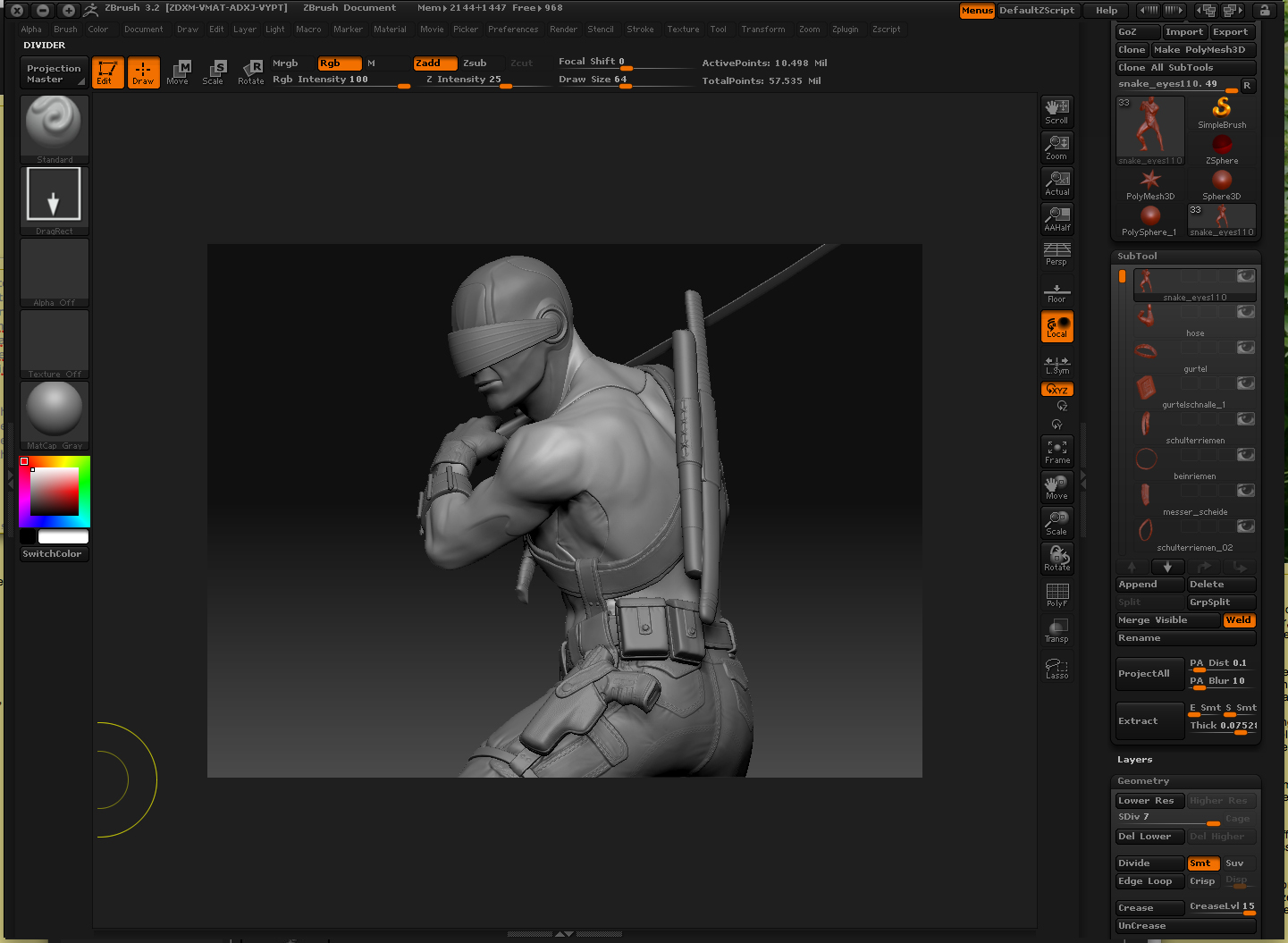Image resolution: width=1288 pixels, height=943 pixels.
Task: Click the Divide button
Action: pos(1149,863)
